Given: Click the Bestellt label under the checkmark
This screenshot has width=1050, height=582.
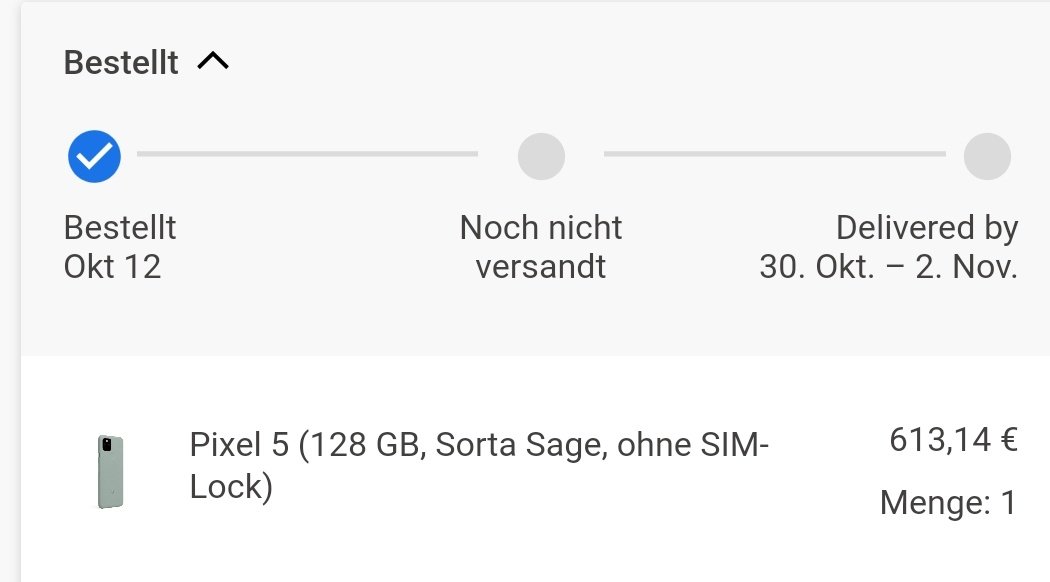Looking at the screenshot, I should (x=120, y=228).
